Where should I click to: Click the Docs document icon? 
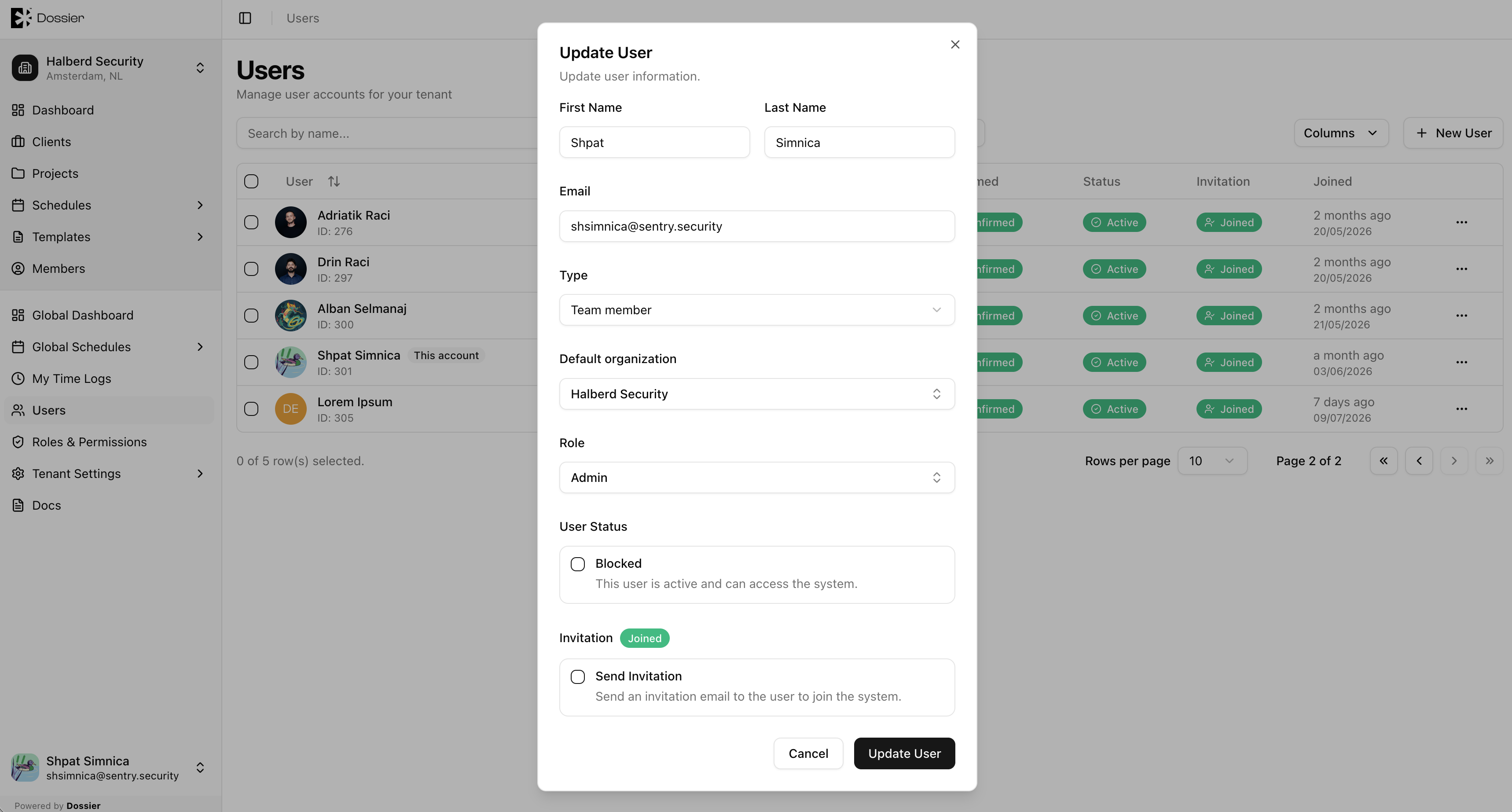pyautogui.click(x=18, y=506)
